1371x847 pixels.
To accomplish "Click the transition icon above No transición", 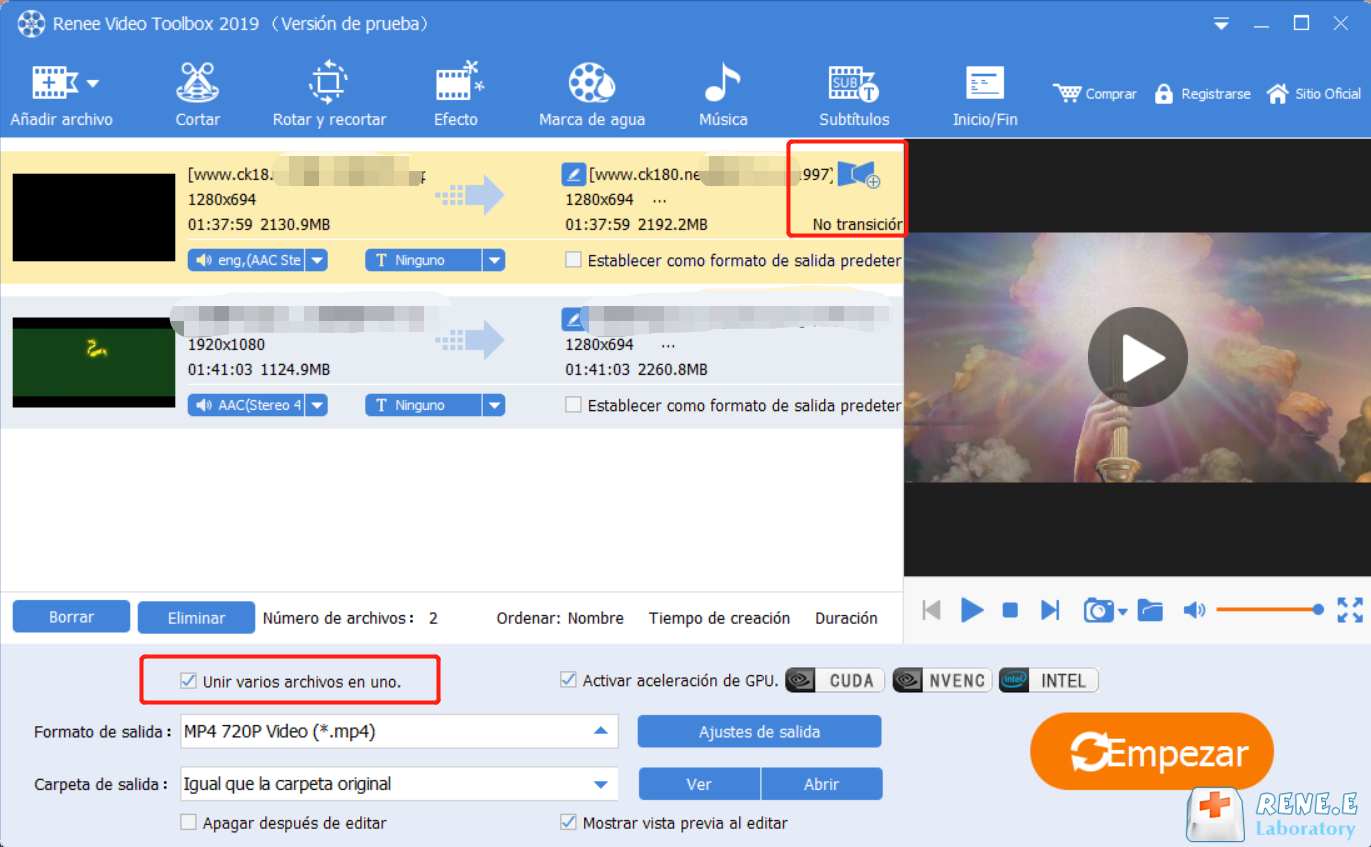I will pos(859,175).
